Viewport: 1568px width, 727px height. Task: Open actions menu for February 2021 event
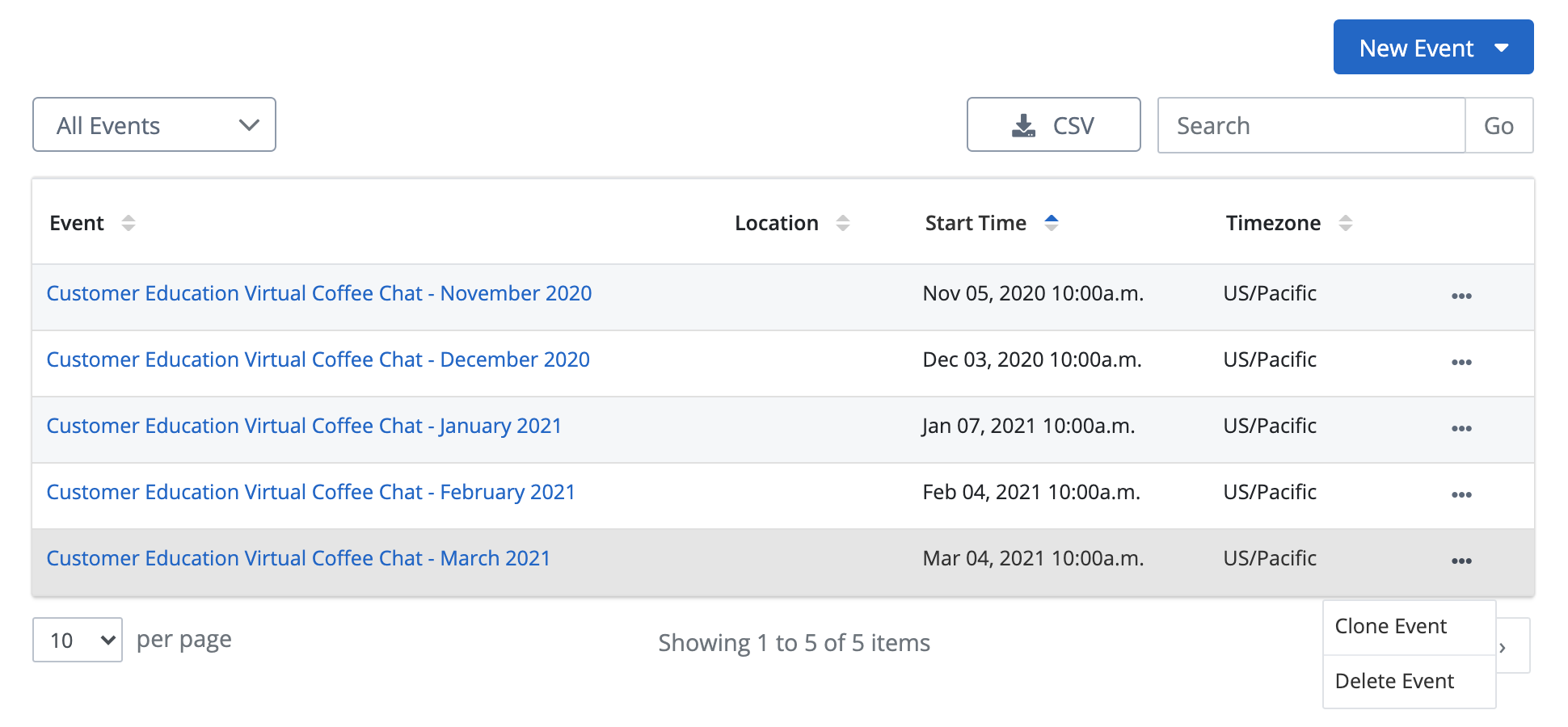1461,494
